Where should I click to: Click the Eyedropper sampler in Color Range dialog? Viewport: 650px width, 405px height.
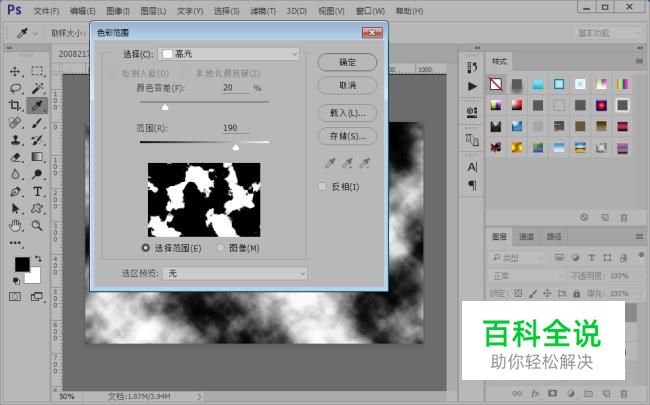[x=330, y=163]
